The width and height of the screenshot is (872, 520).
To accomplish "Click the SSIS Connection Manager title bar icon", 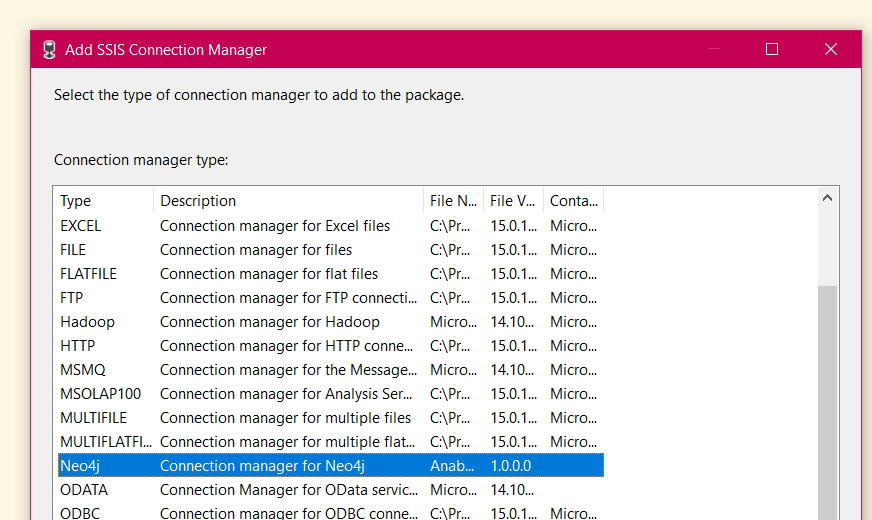I will tap(49, 49).
